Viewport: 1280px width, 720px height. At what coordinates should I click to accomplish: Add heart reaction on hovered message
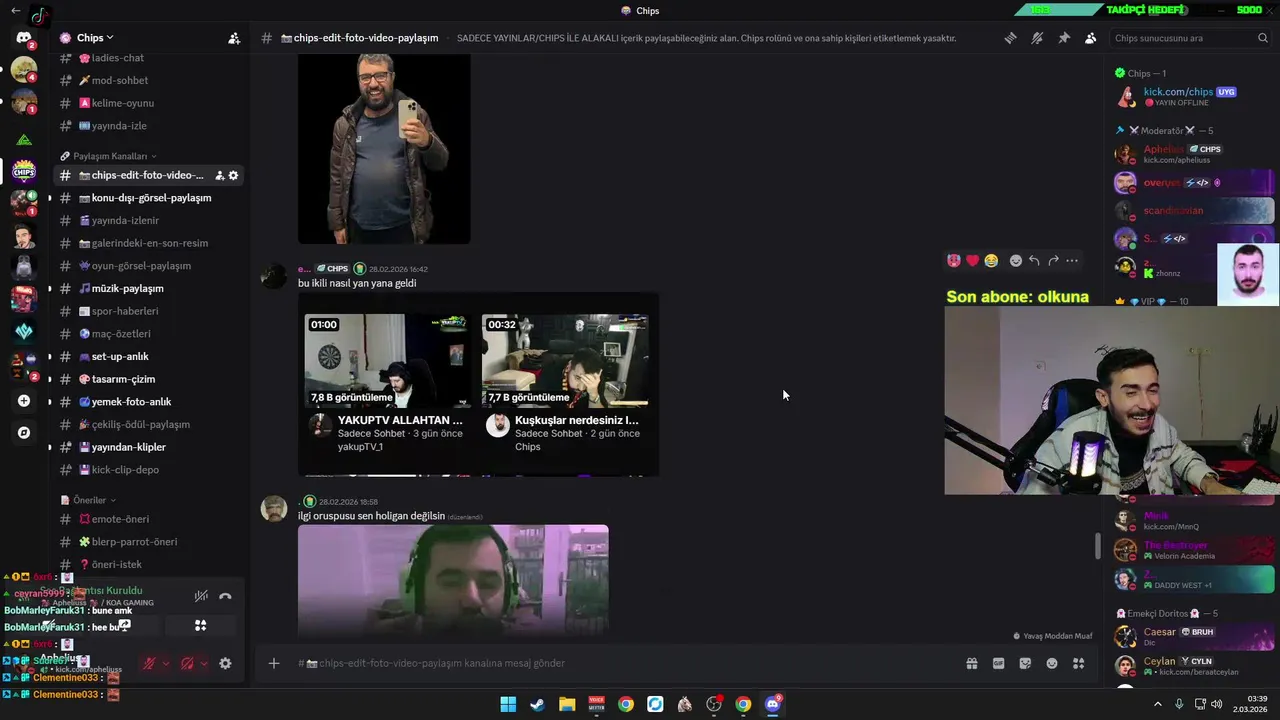click(972, 260)
